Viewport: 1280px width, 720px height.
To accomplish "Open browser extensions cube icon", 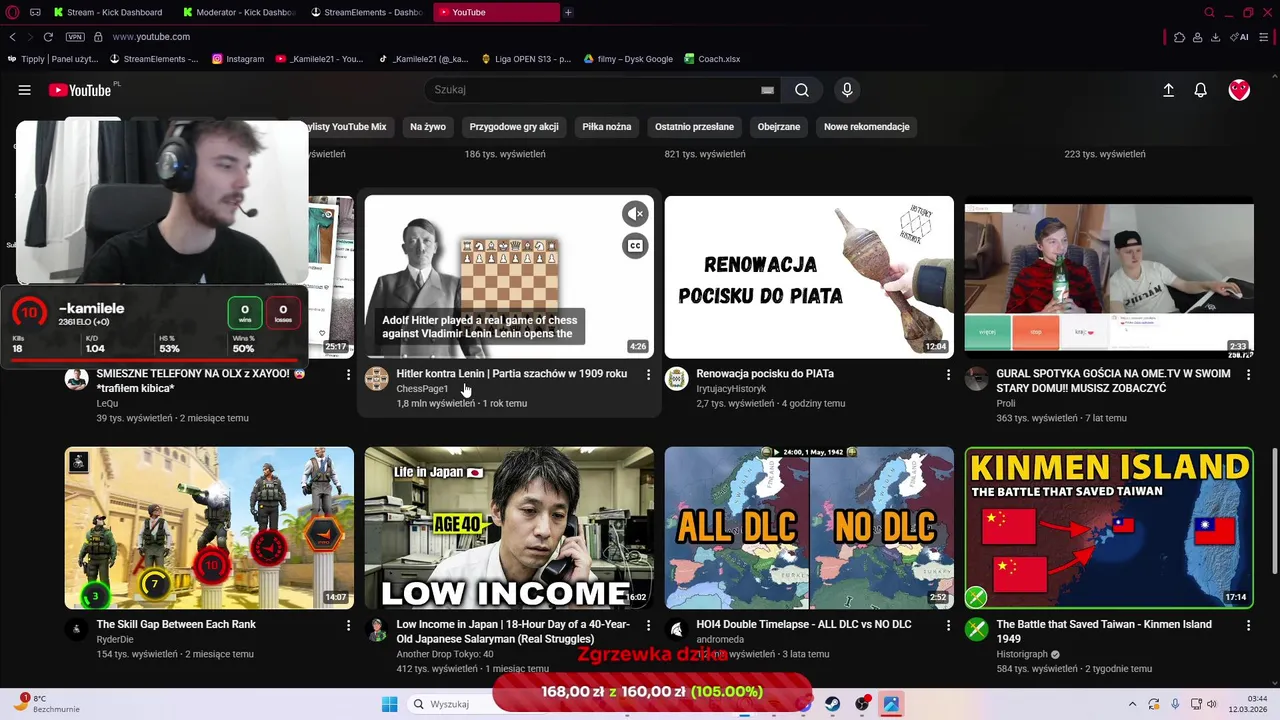I will tap(1179, 37).
